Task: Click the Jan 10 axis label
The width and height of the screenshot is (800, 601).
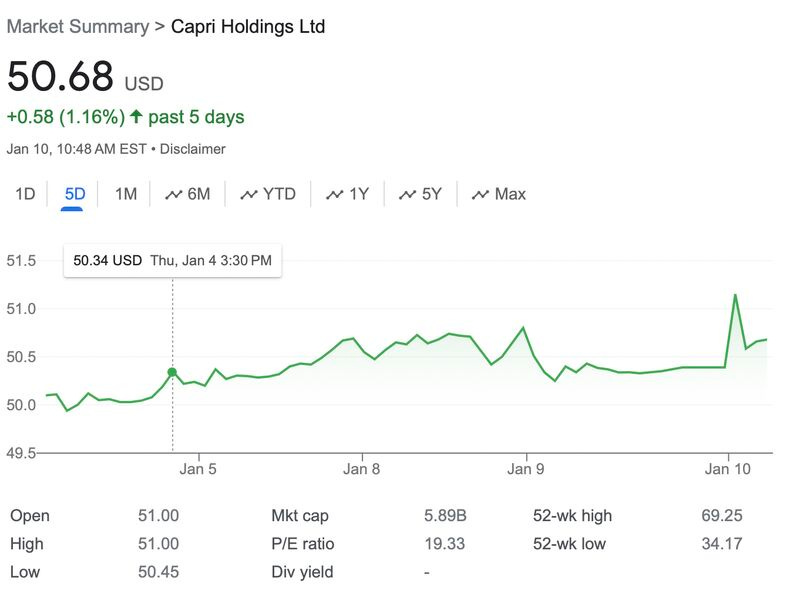Action: [728, 469]
